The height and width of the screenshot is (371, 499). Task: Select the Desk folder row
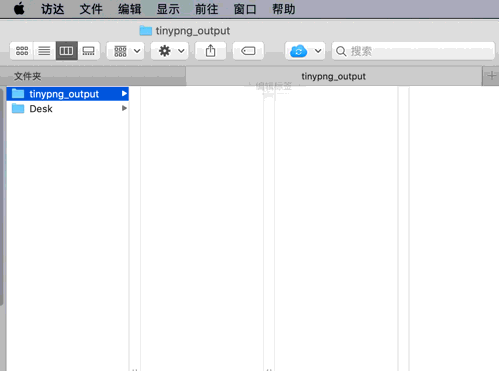[x=68, y=109]
